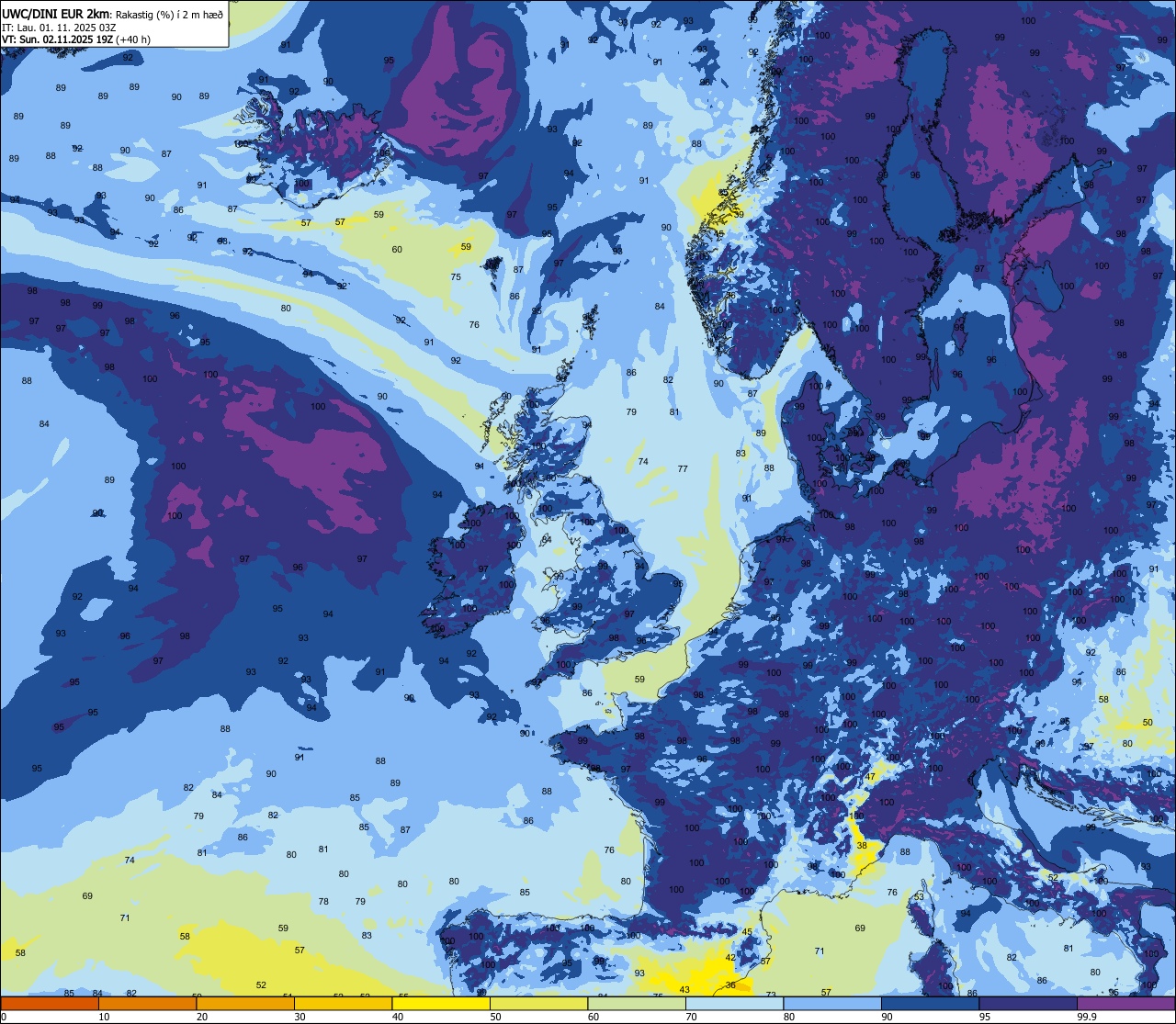Click the '47' humidity value on the map
This screenshot has height=1024, width=1176.
(x=871, y=777)
